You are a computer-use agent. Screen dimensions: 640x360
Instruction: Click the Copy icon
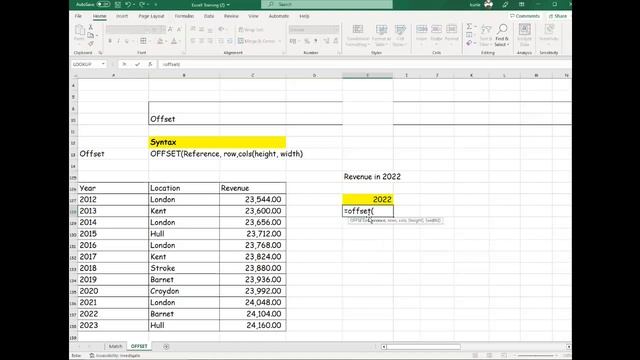91,35
